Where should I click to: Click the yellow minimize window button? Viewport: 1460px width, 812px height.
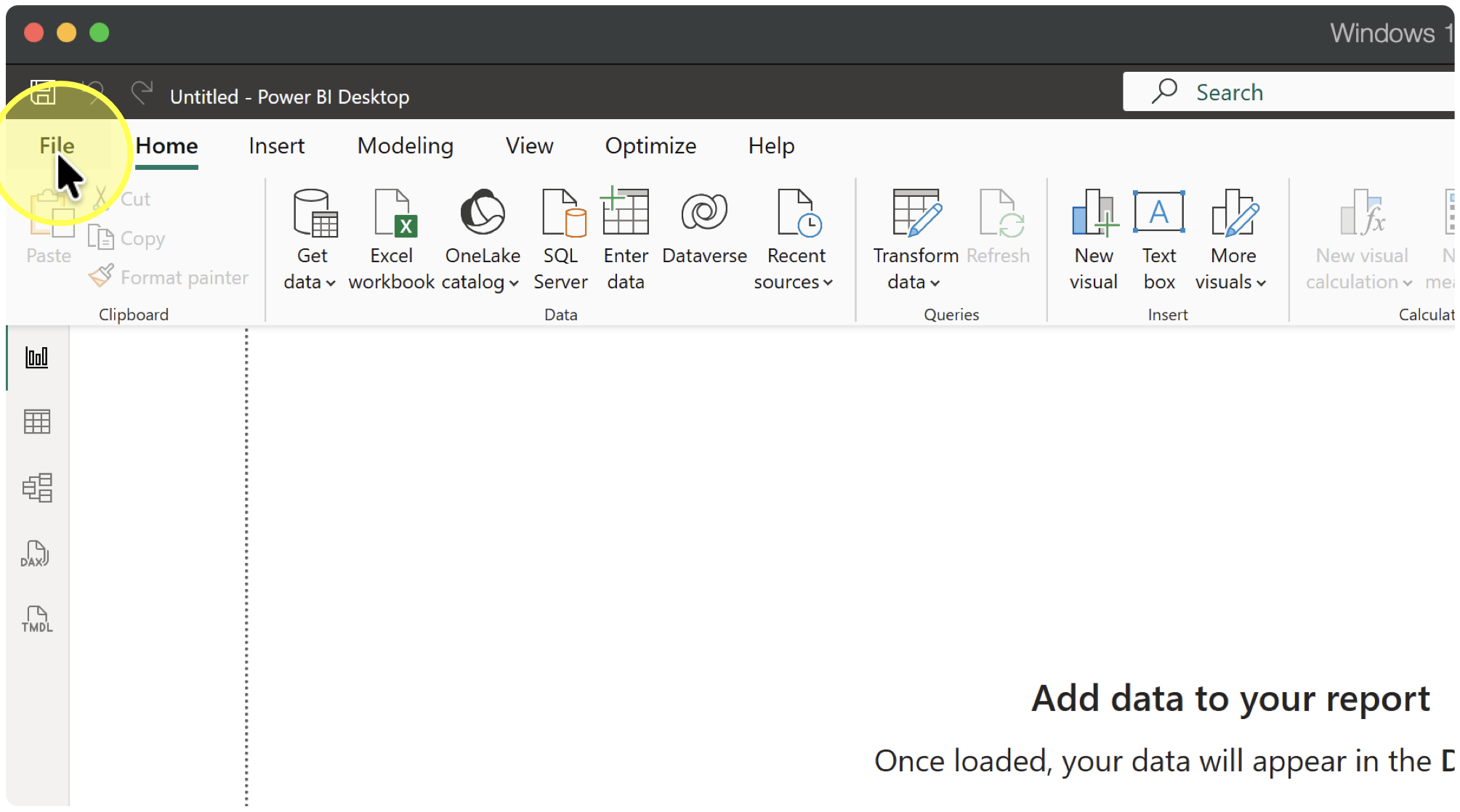(66, 33)
